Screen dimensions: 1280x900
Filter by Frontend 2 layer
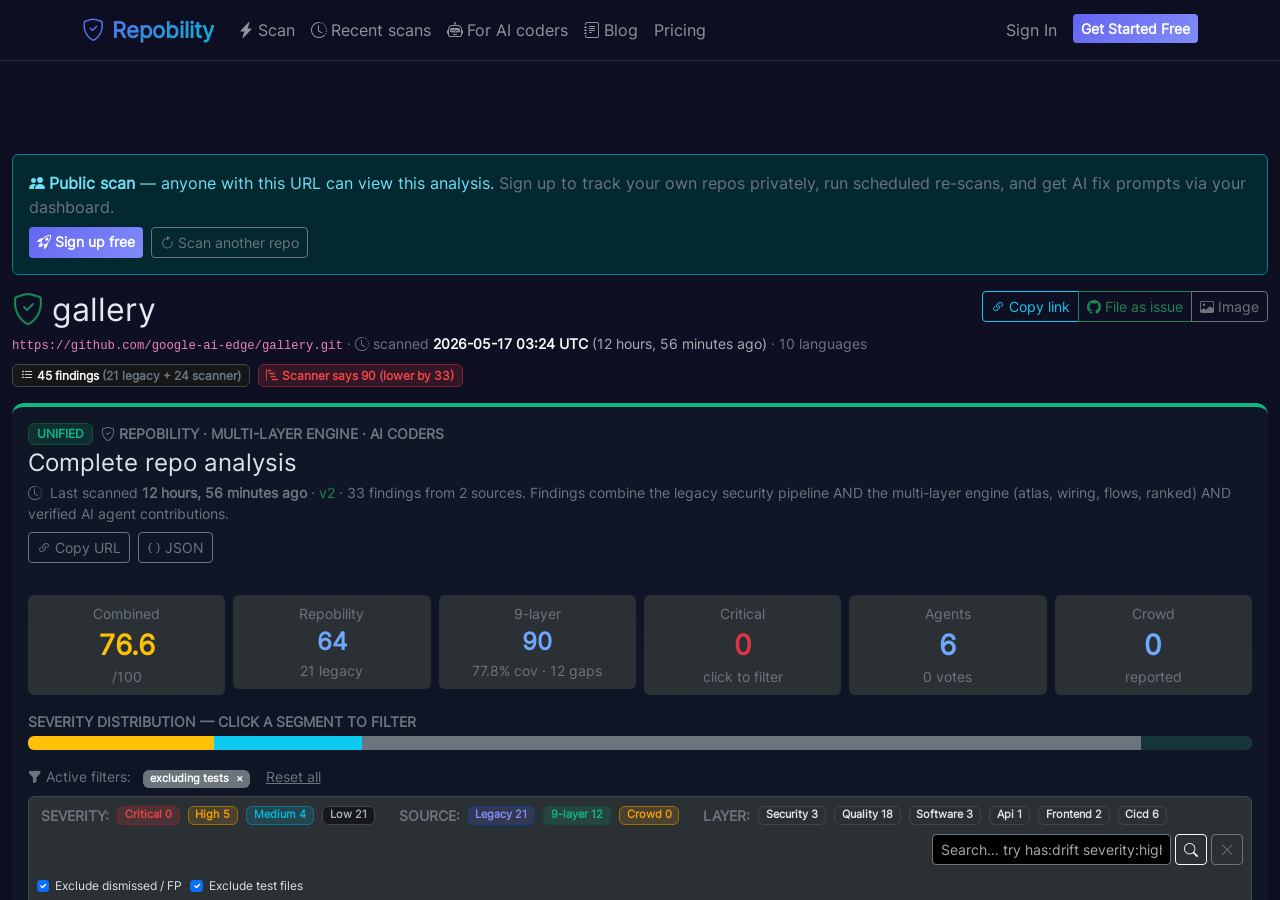[1074, 815]
